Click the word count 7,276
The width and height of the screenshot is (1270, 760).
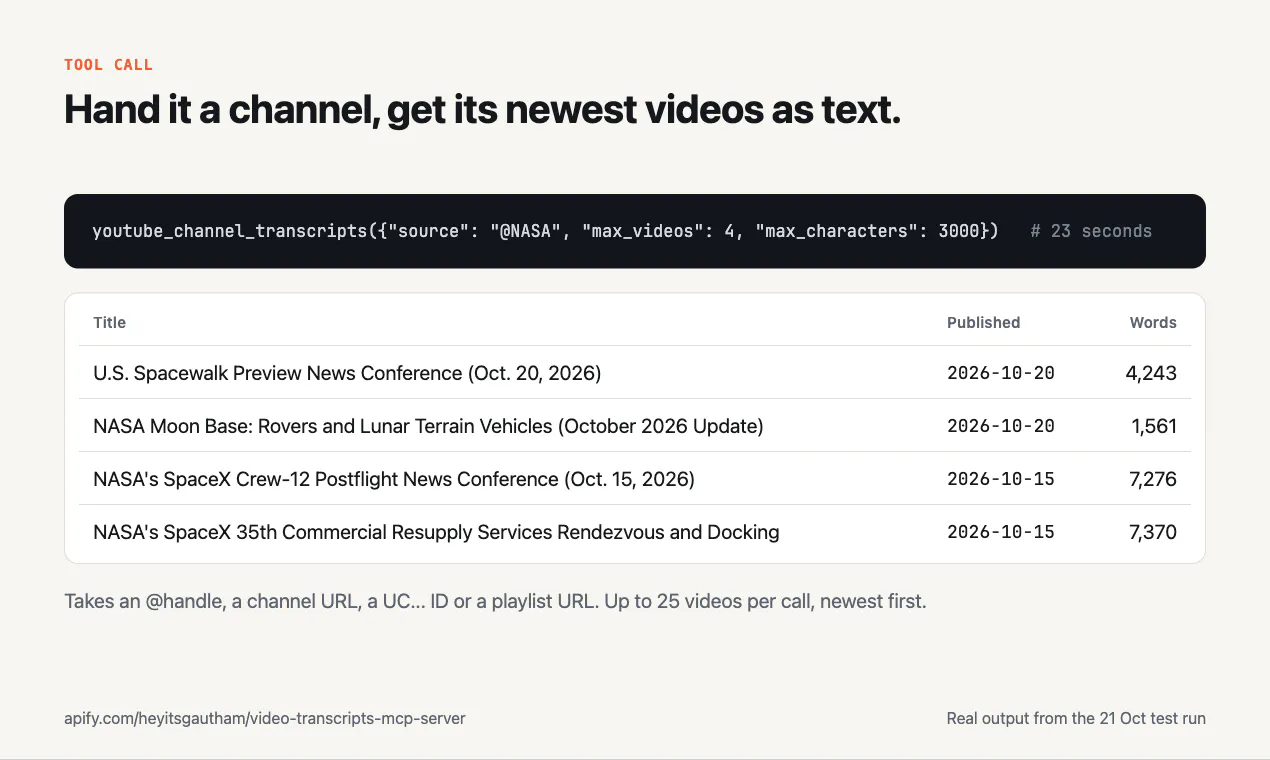1152,479
